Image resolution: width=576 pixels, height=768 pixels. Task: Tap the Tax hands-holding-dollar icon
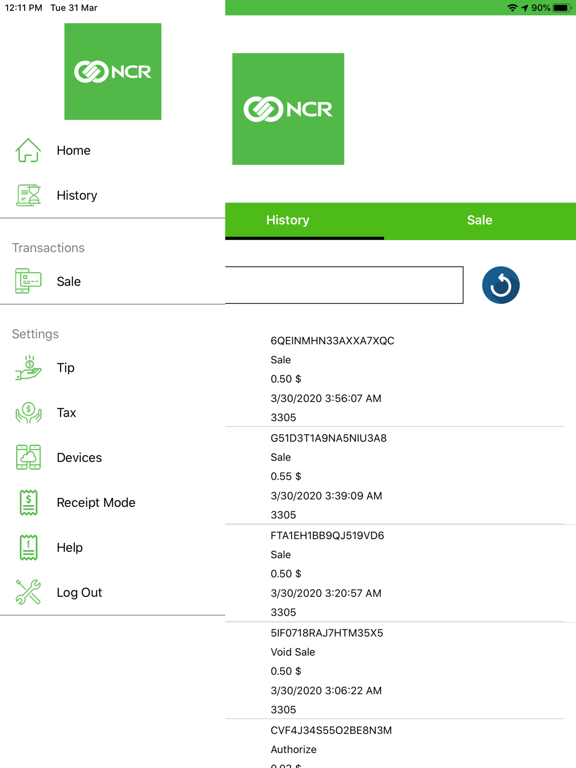click(28, 412)
